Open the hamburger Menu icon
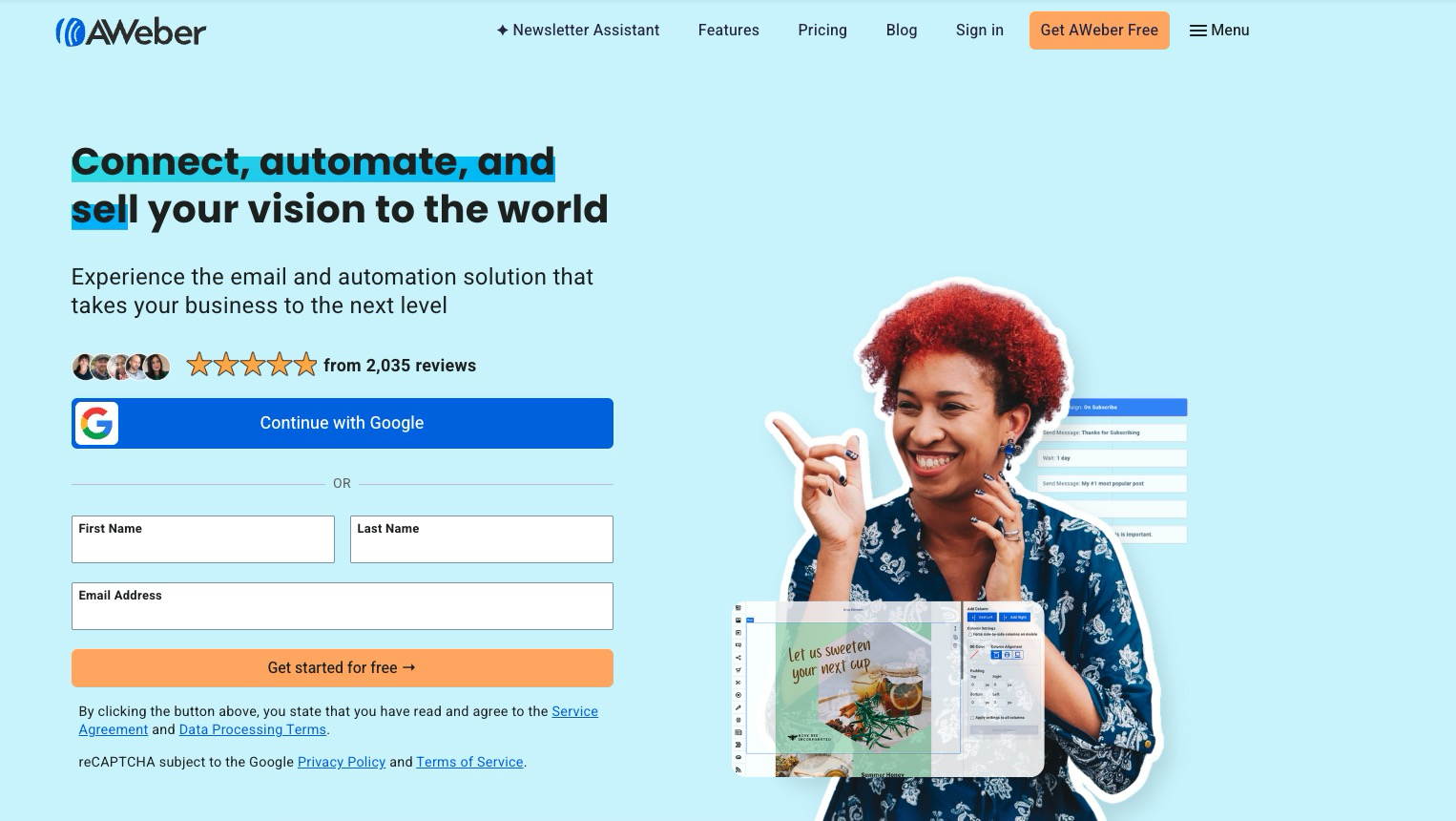This screenshot has height=821, width=1456. [x=1197, y=31]
